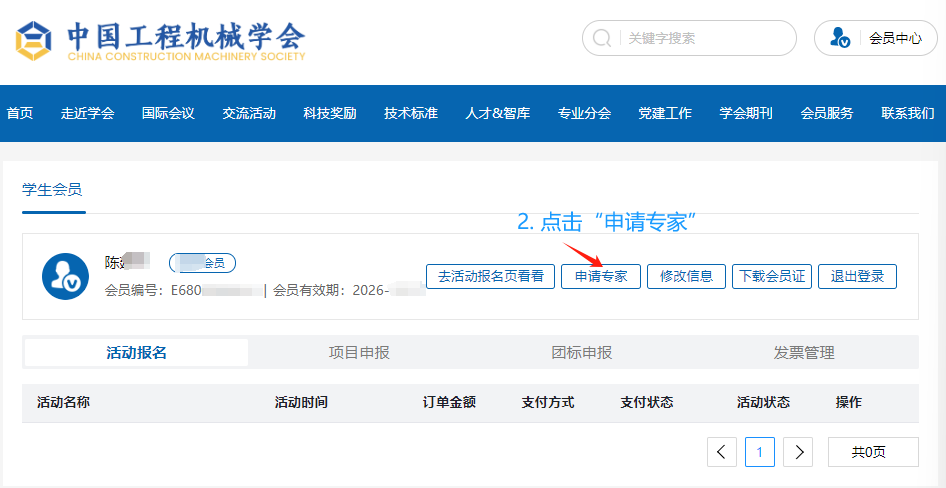Click the blue member avatar icon

(x=66, y=276)
